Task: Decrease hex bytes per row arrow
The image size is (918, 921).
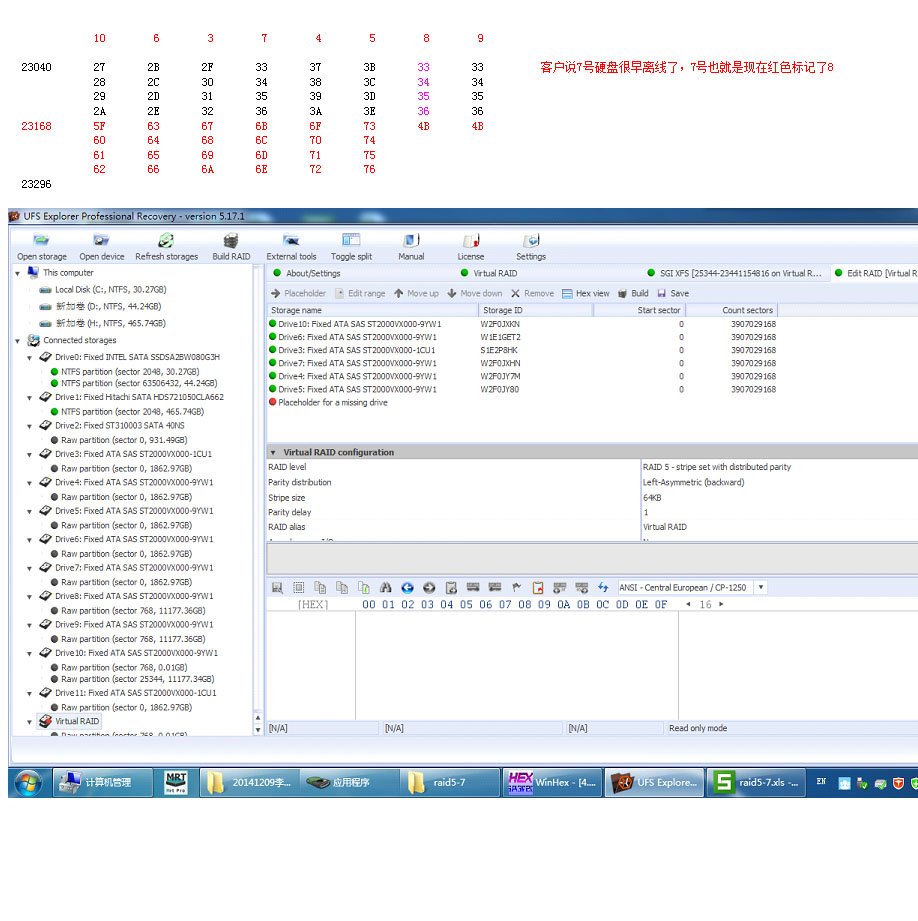Action: click(688, 604)
